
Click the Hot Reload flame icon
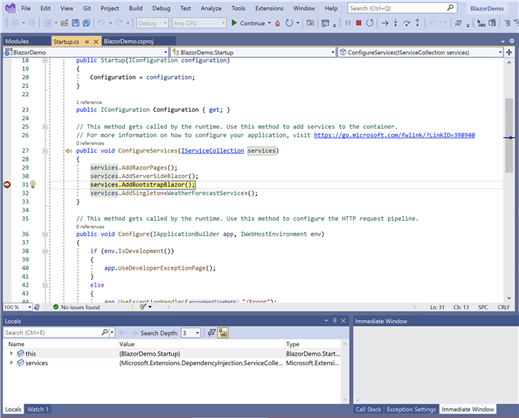coord(277,23)
